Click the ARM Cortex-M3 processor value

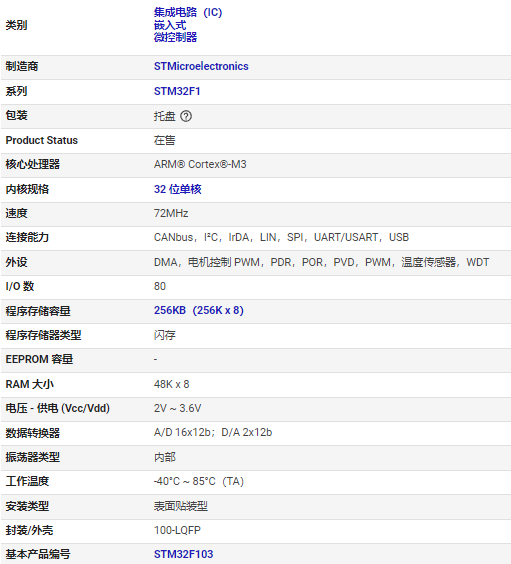[200, 164]
